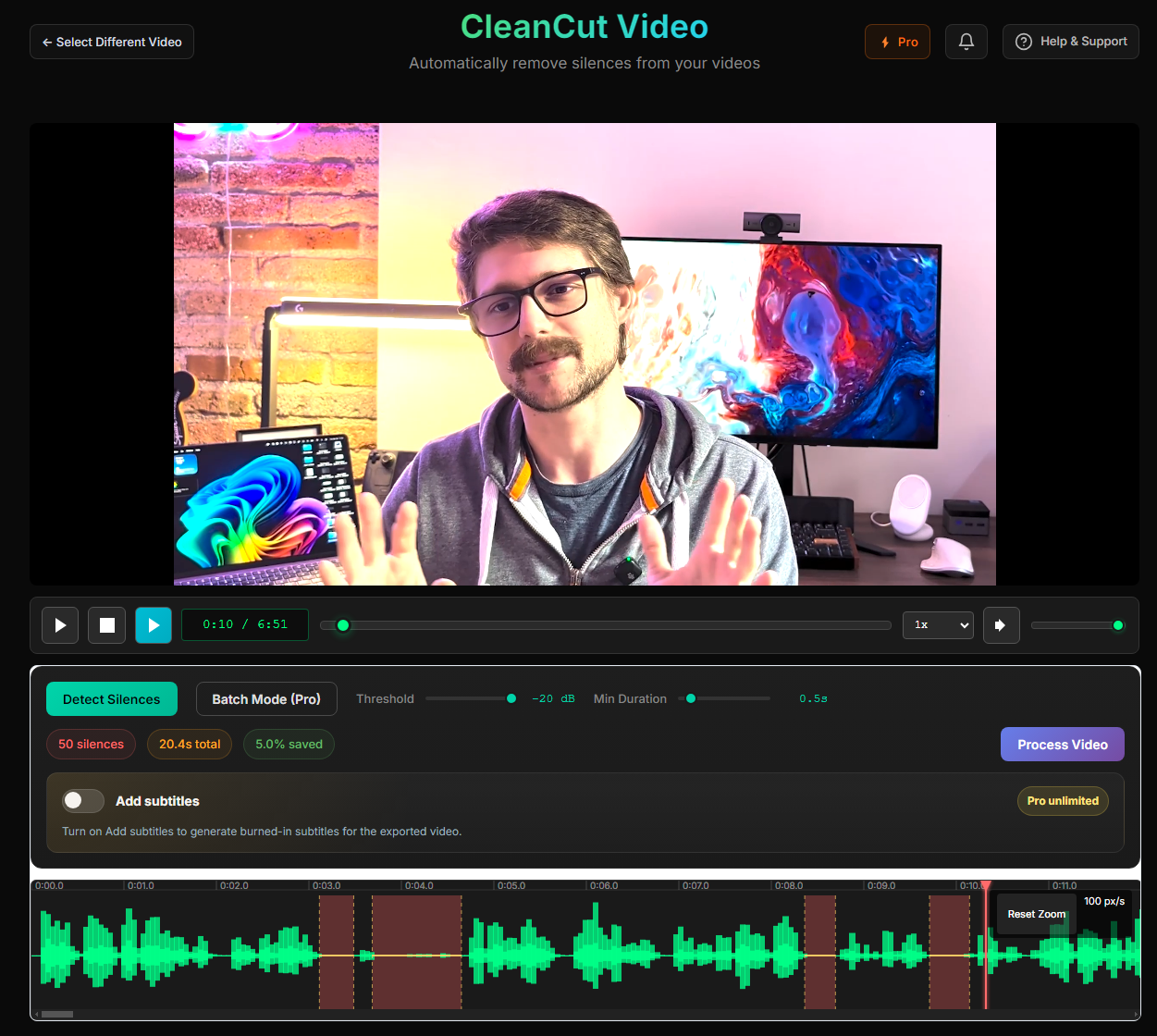The width and height of the screenshot is (1157, 1036).
Task: Adjust the volume slider
Action: point(1078,625)
